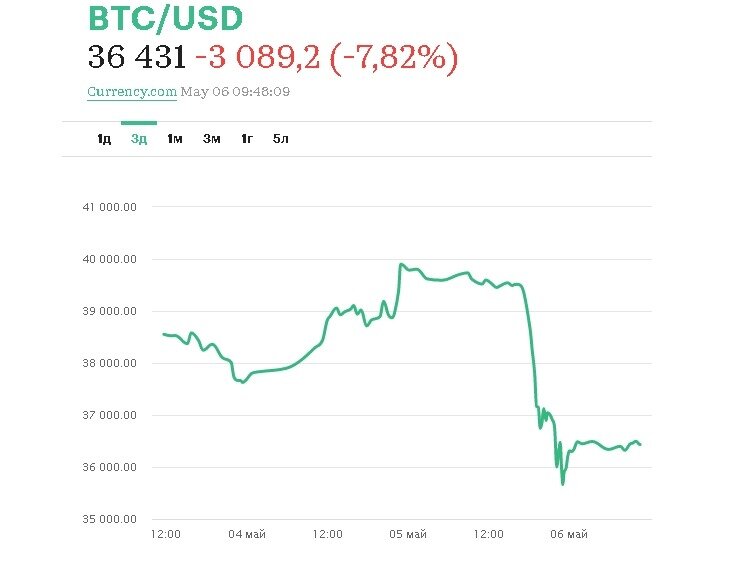The width and height of the screenshot is (754, 564).
Task: Click the 35 000.00 price axis label
Action: (110, 519)
